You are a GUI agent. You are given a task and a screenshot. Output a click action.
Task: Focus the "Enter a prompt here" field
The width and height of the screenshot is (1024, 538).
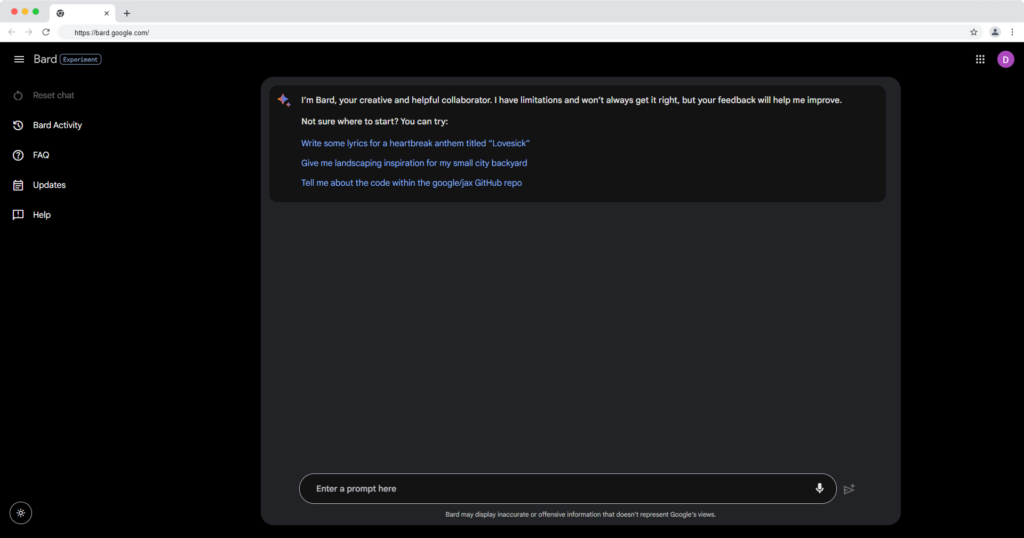[568, 488]
